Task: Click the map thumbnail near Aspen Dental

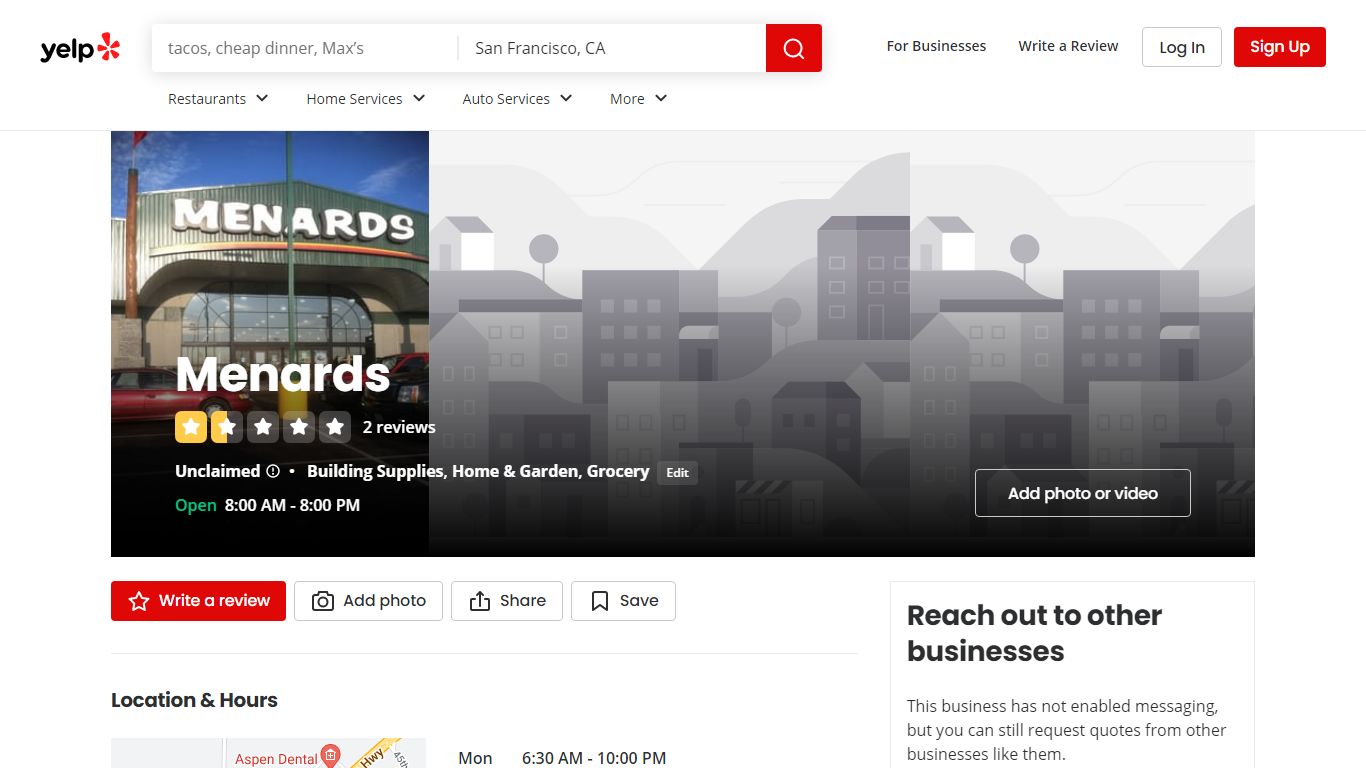Action: click(268, 753)
